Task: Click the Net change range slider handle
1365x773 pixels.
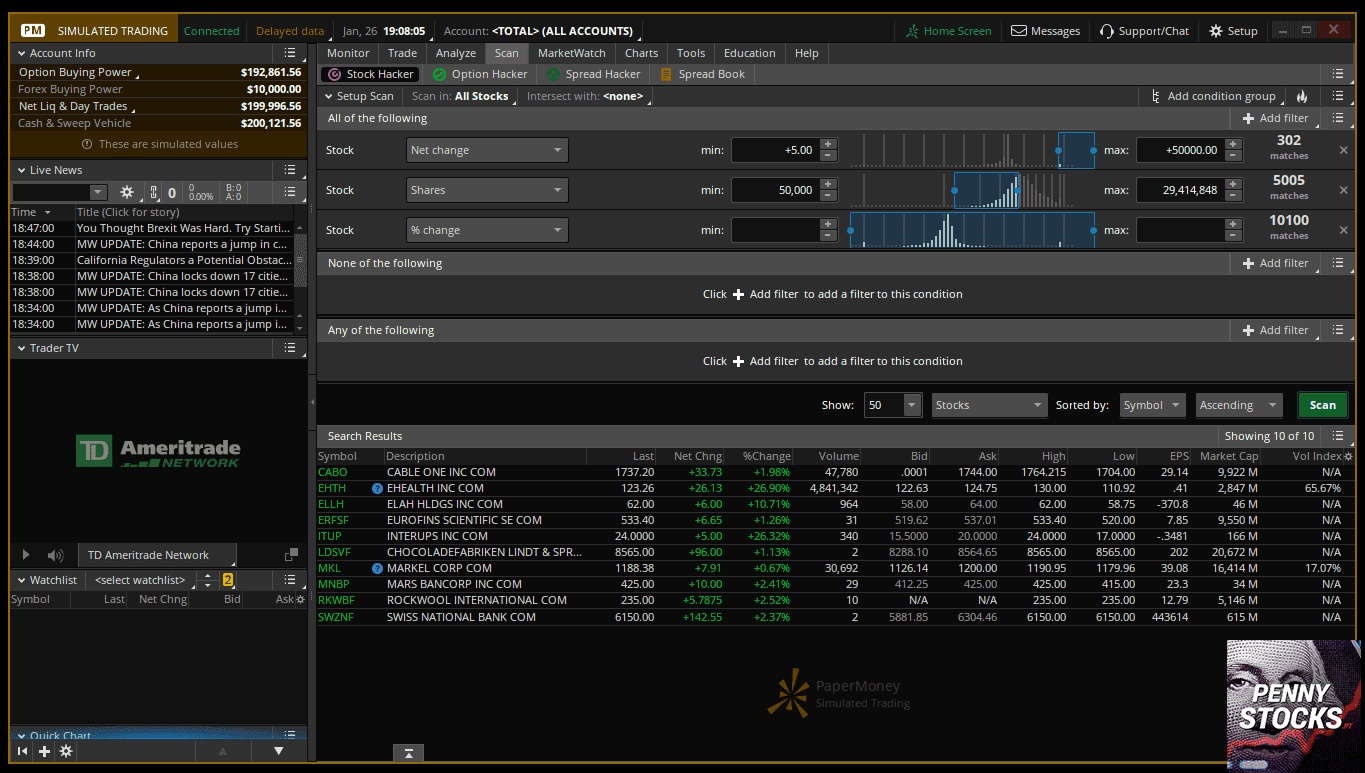Action: click(x=1059, y=150)
